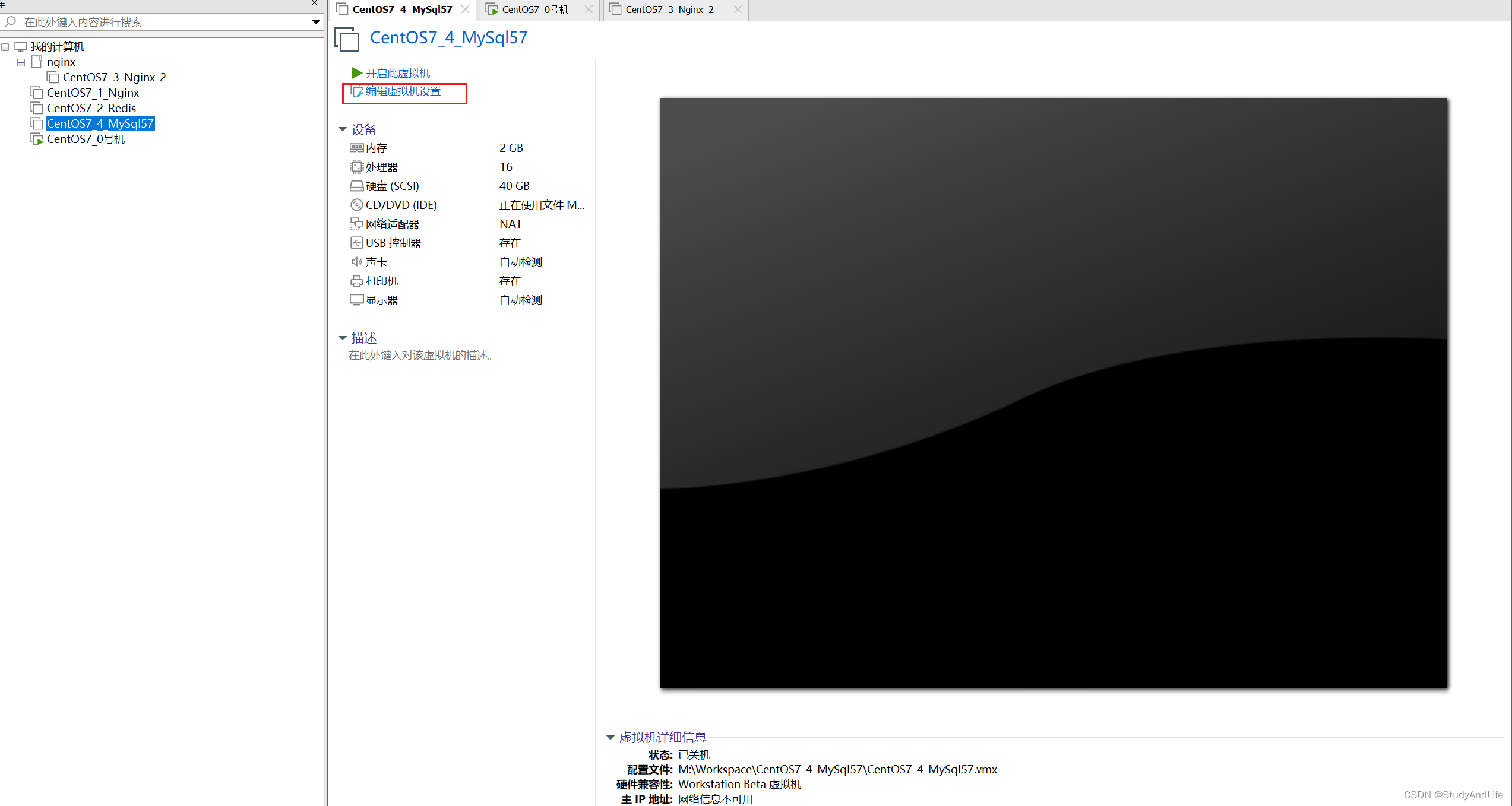Click the network adapter icon
Viewport: 1512px width, 806px height.
[356, 224]
